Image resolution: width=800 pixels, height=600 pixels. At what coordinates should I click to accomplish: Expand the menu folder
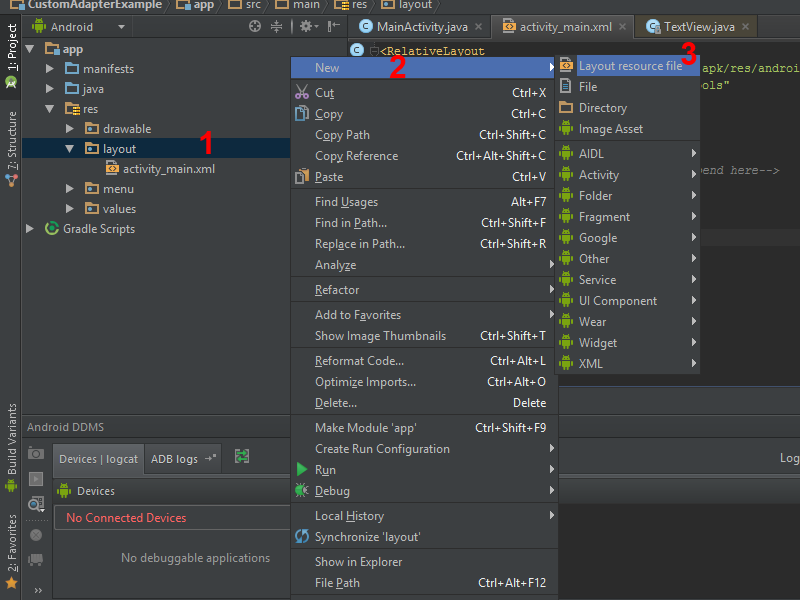tap(70, 189)
